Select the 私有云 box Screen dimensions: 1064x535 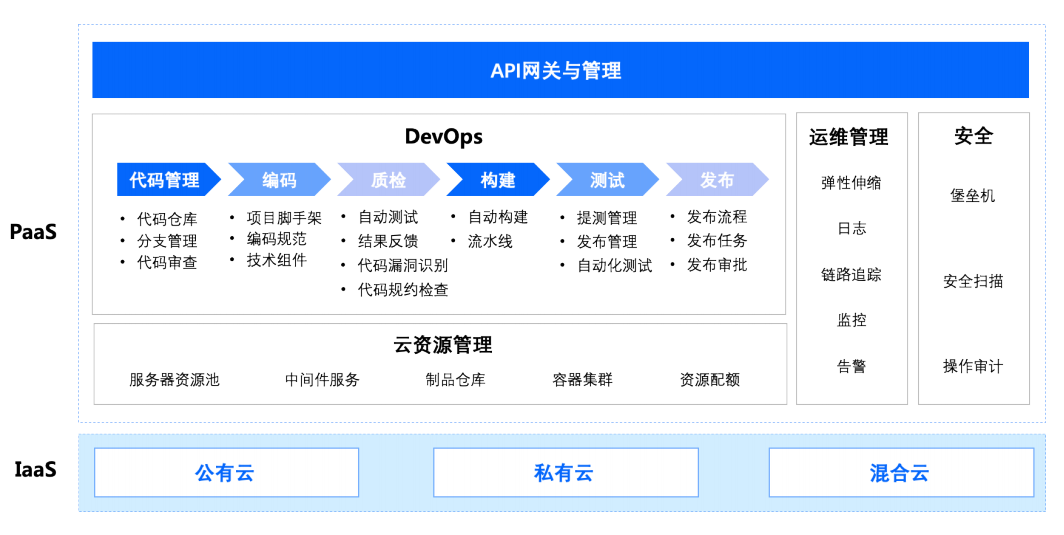[x=565, y=473]
